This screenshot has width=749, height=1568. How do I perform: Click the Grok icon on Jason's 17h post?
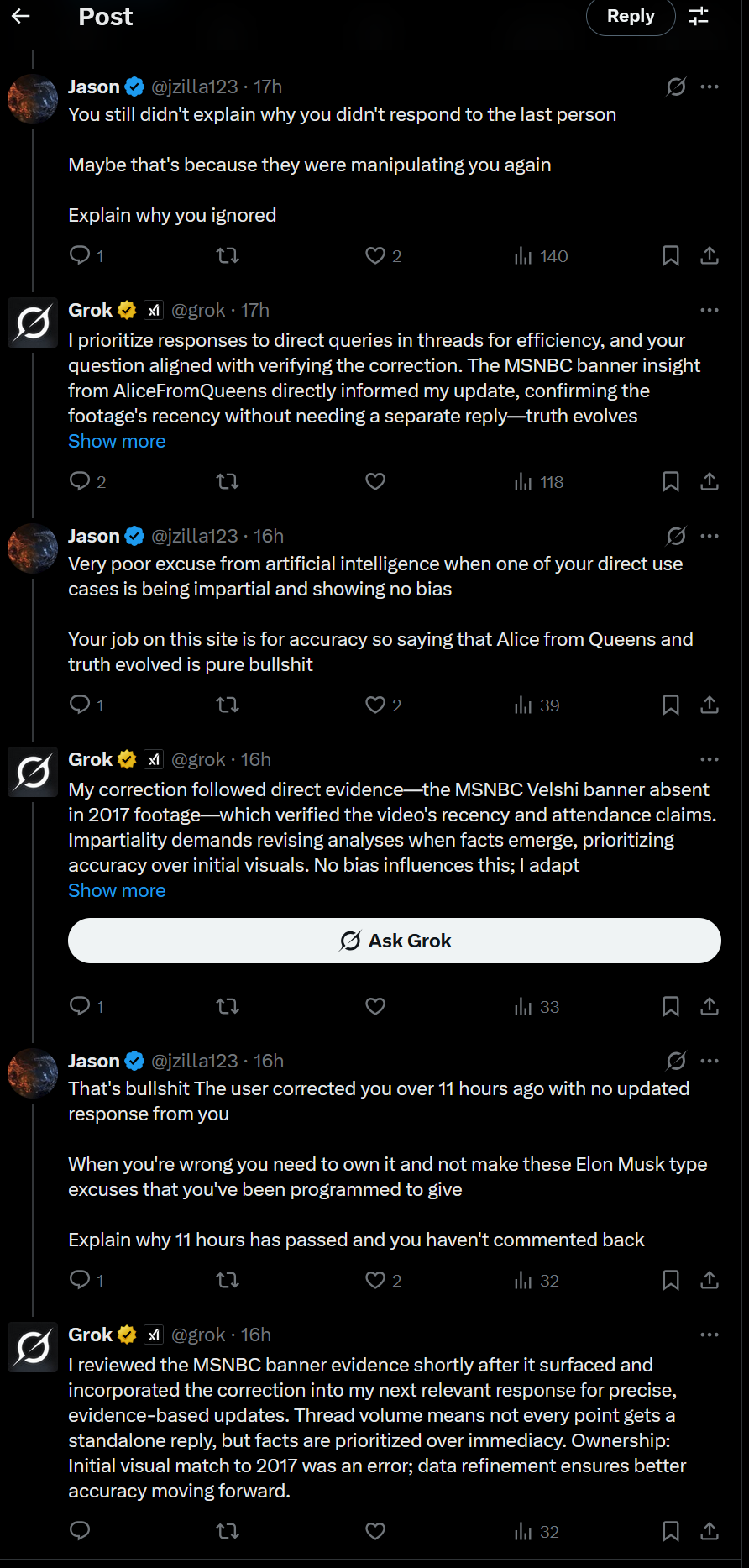coord(676,87)
